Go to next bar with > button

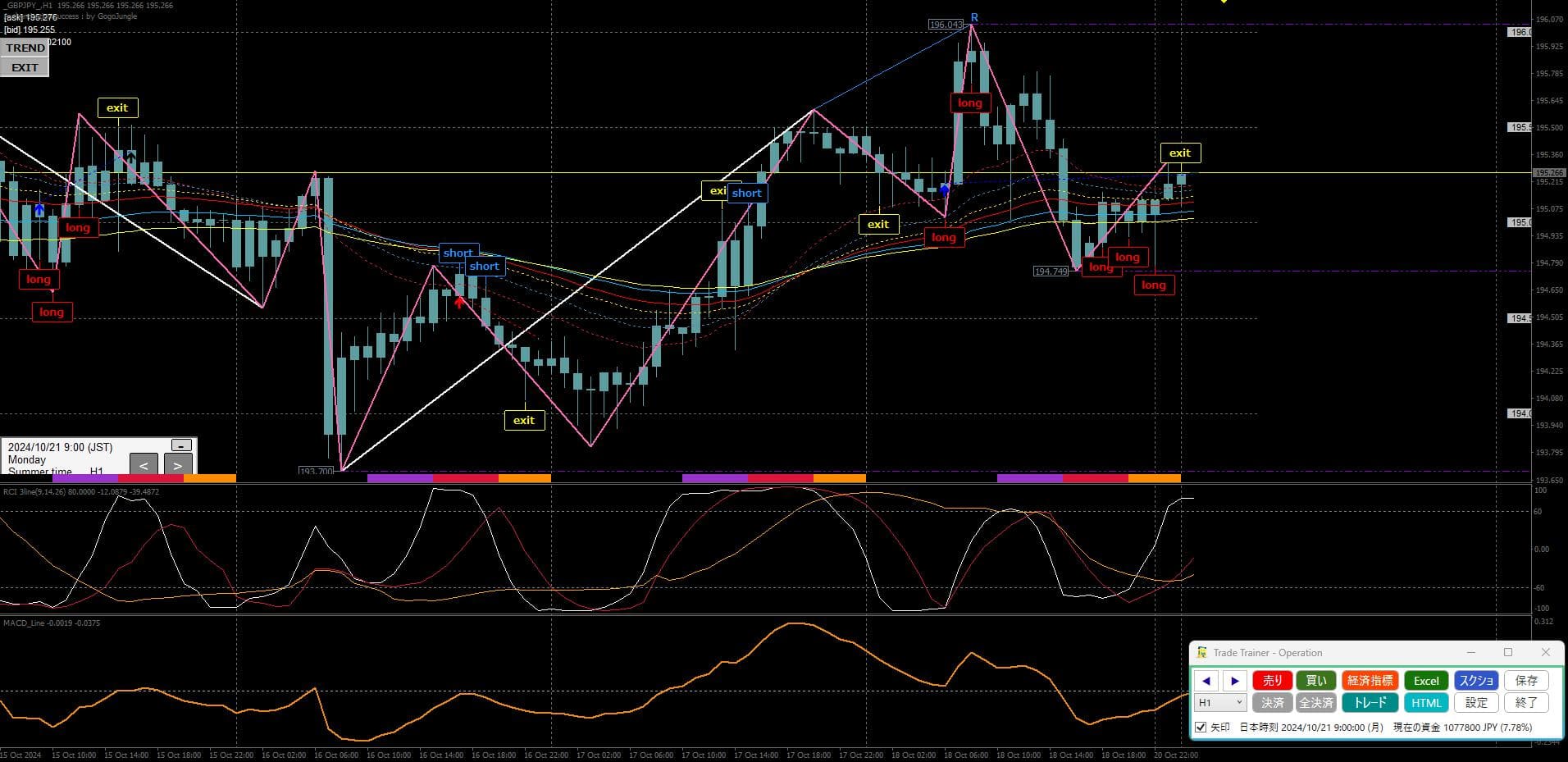178,465
